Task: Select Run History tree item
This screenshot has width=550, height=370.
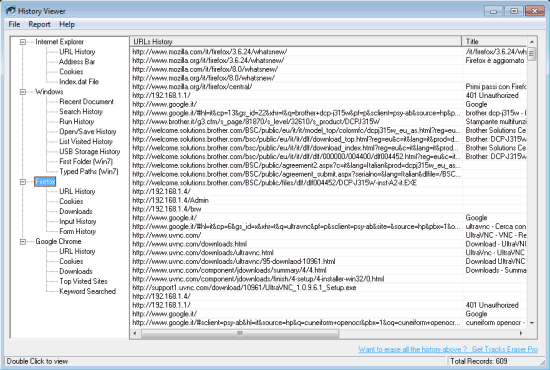Action: (x=76, y=122)
